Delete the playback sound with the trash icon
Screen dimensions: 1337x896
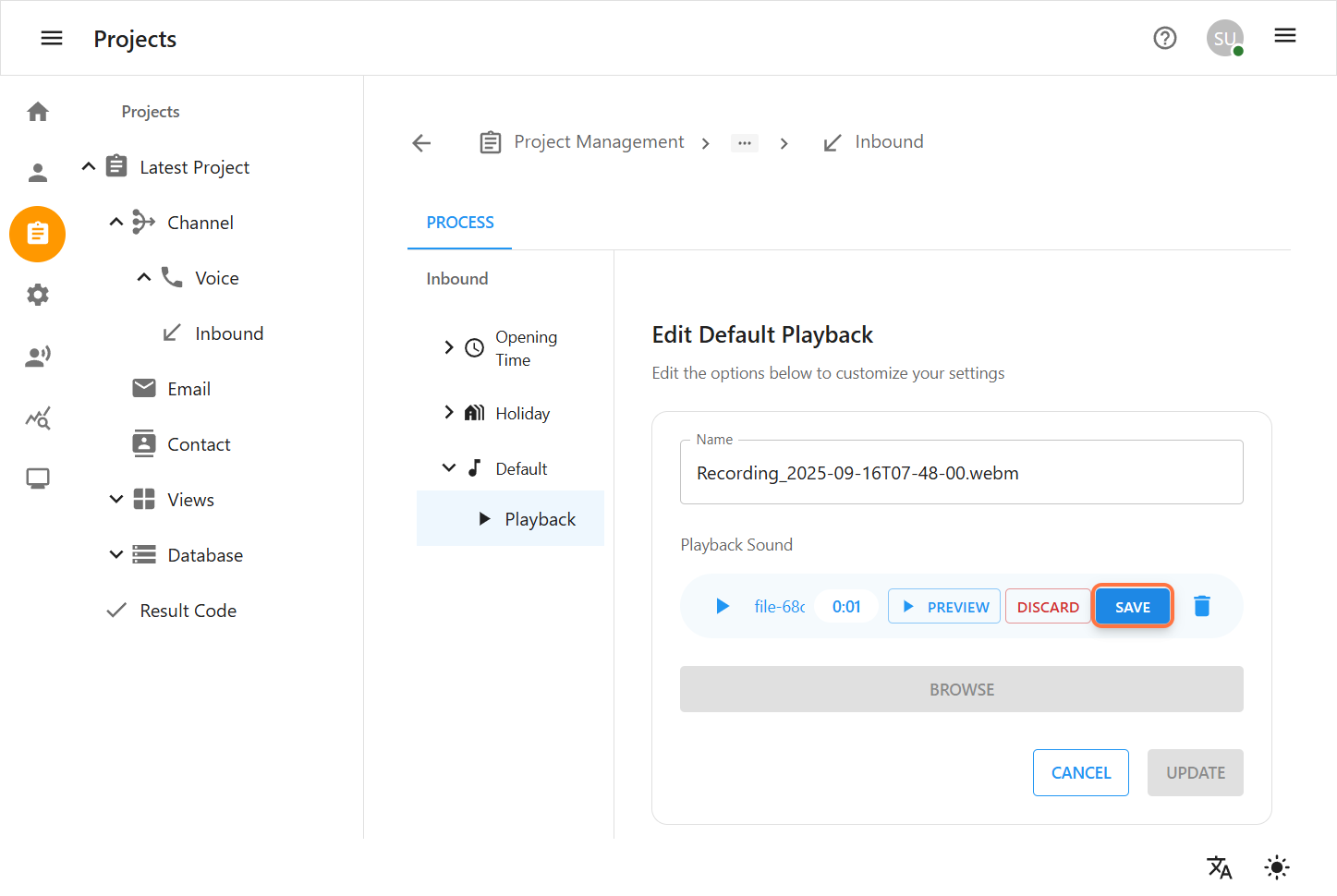pos(1201,606)
